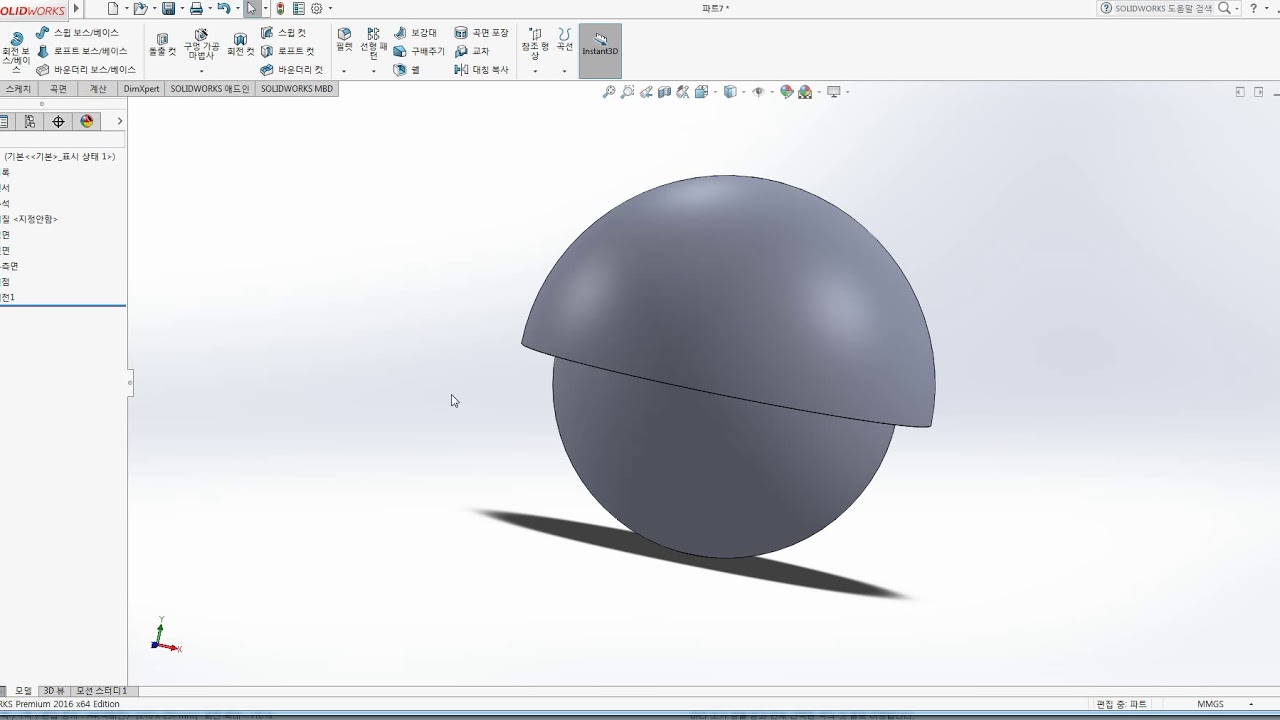Image resolution: width=1280 pixels, height=720 pixels.
Task: Select the 대칭 복사 tool
Action: tap(481, 70)
